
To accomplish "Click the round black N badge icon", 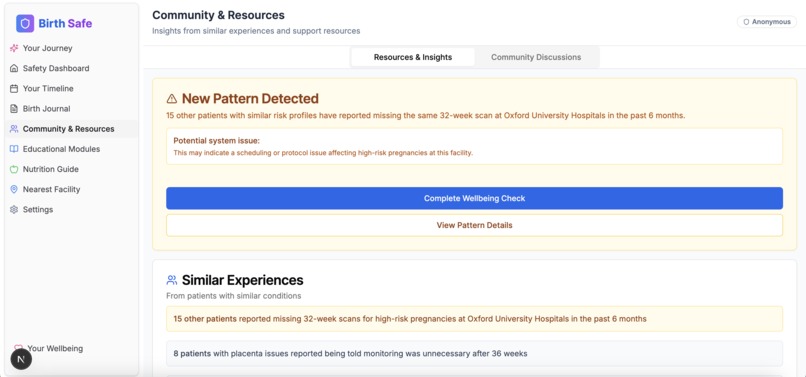I will coord(21,359).
